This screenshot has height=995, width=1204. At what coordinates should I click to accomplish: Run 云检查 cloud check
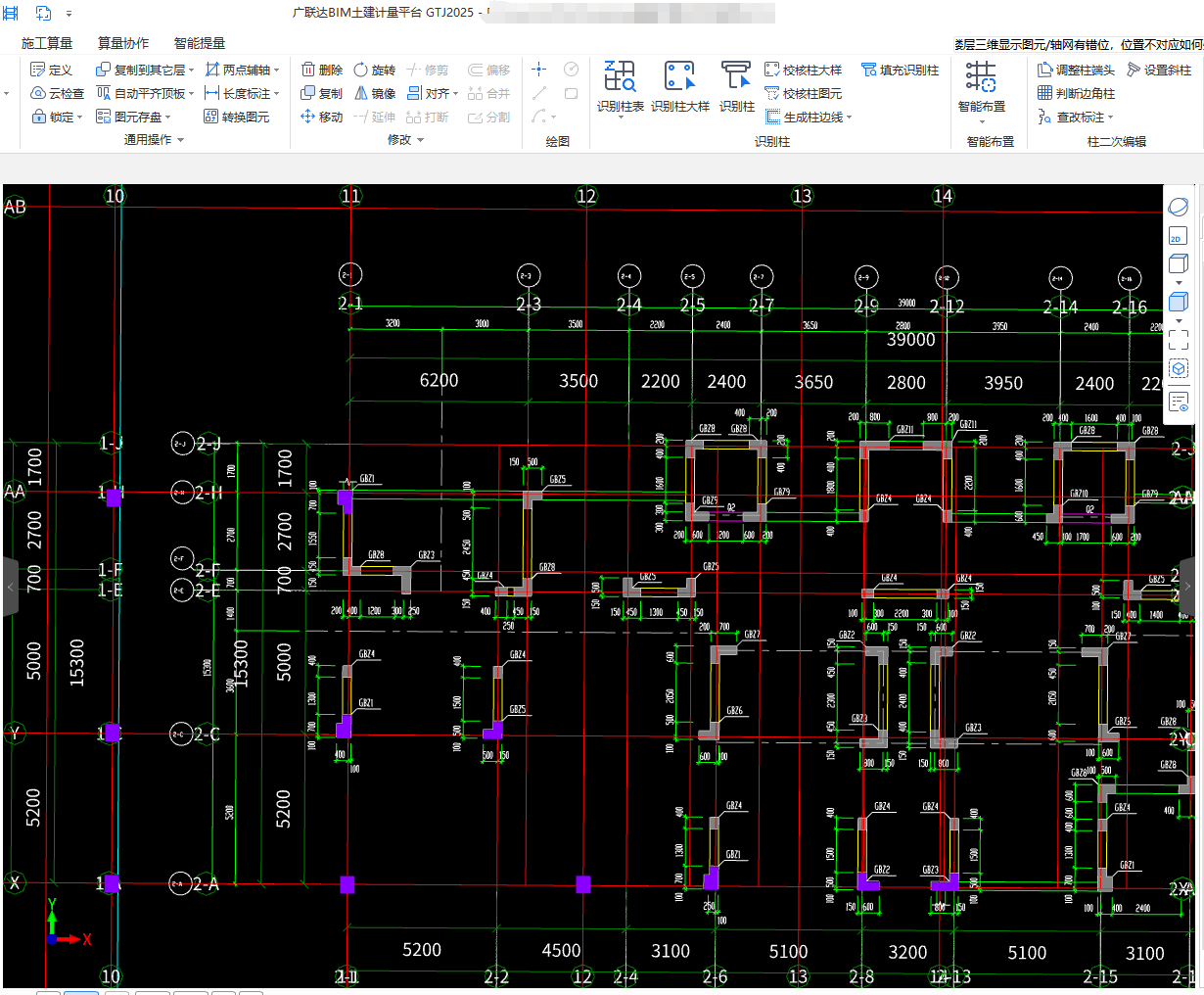(x=57, y=93)
